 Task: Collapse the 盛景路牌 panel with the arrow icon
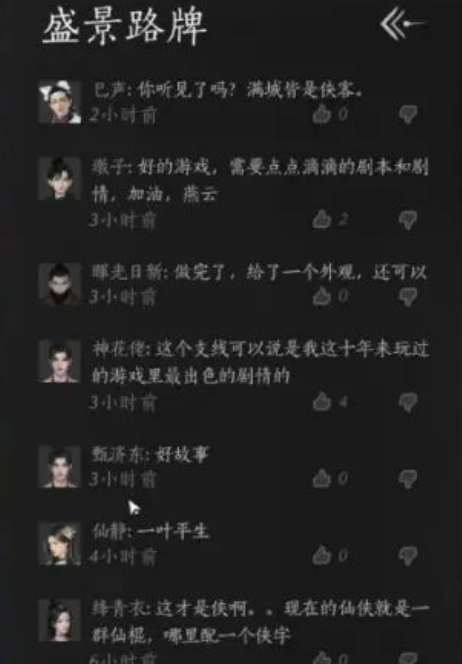click(x=401, y=24)
